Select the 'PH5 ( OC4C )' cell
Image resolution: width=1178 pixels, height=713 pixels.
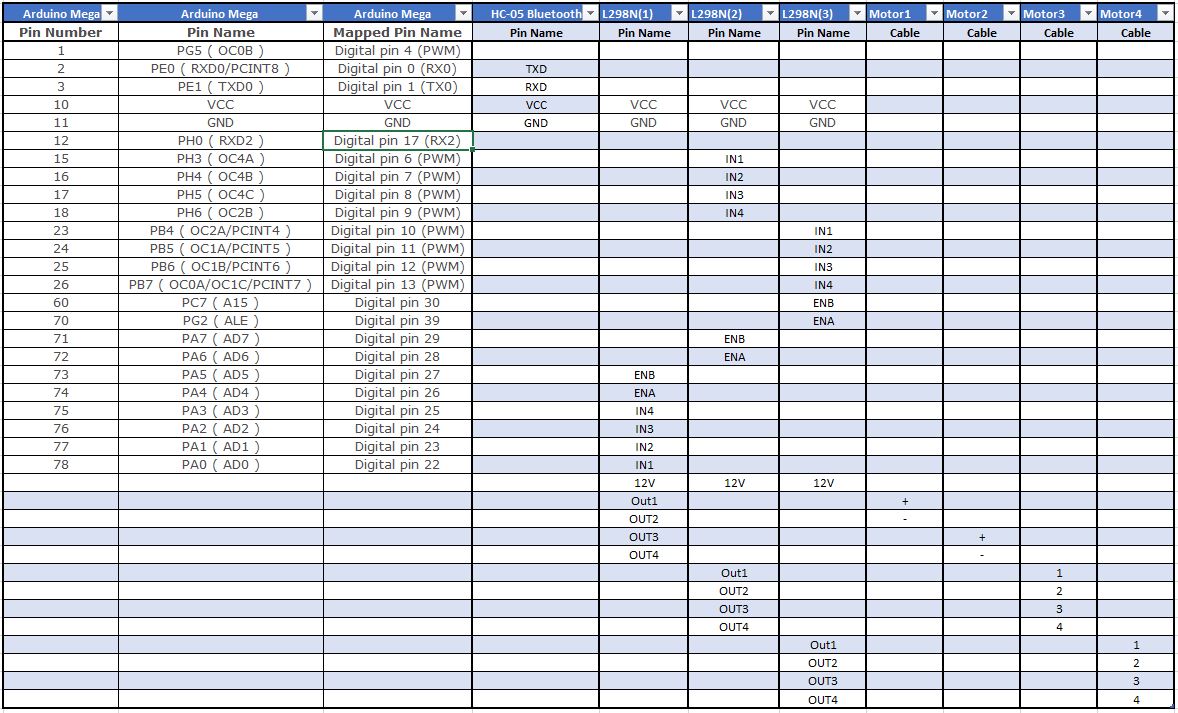(x=221, y=195)
